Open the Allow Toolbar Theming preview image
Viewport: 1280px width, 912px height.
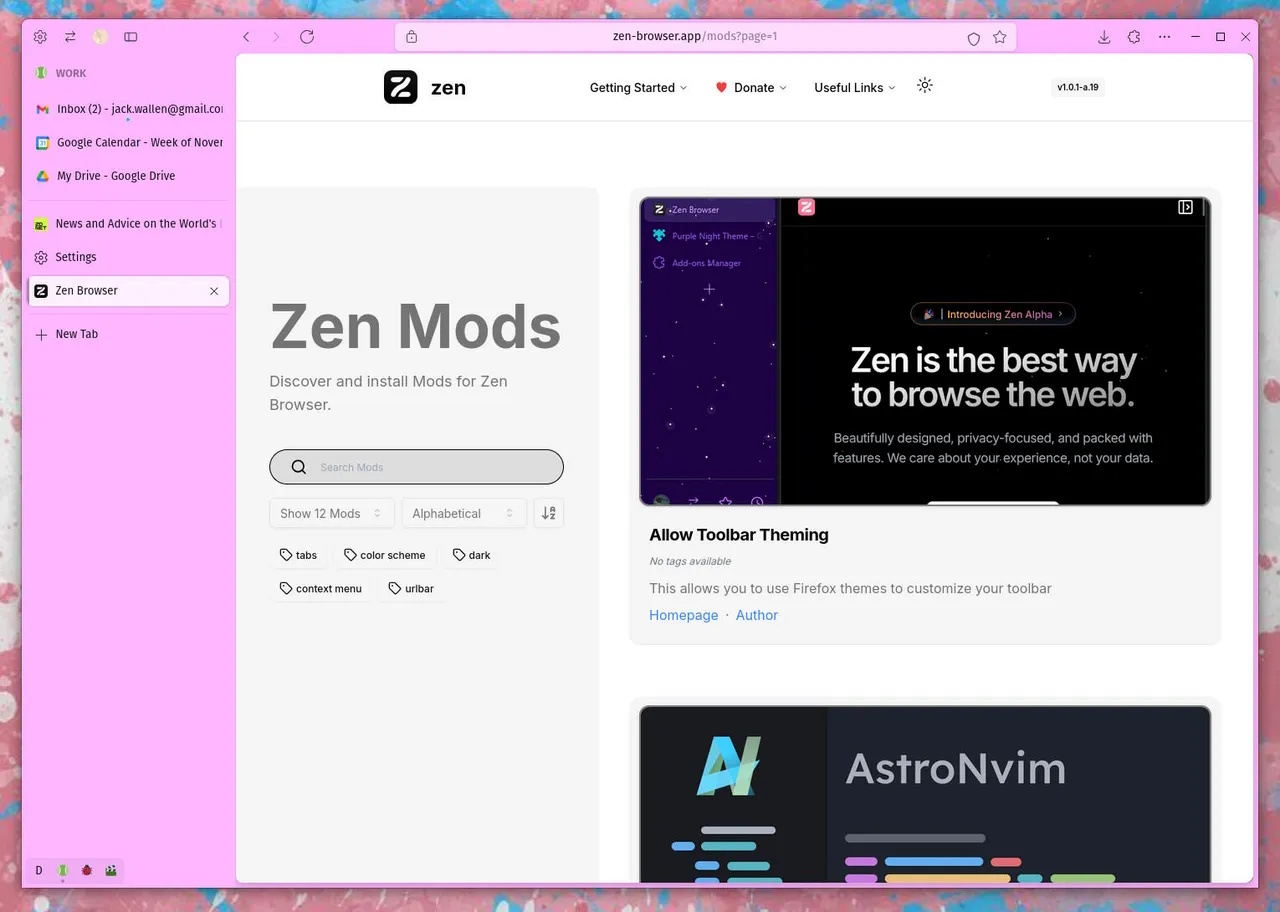[x=925, y=351]
